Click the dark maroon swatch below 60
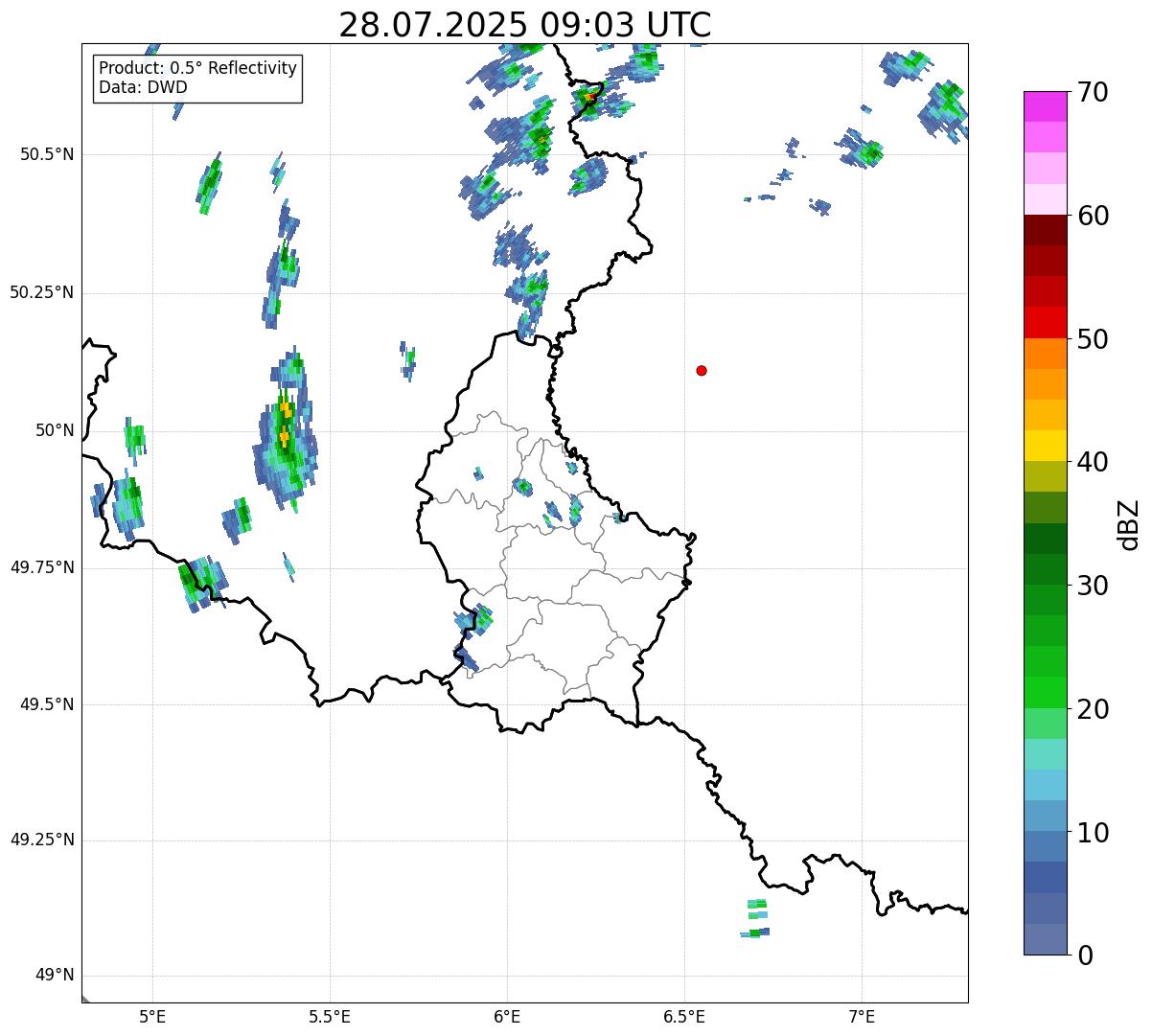 [x=1046, y=230]
